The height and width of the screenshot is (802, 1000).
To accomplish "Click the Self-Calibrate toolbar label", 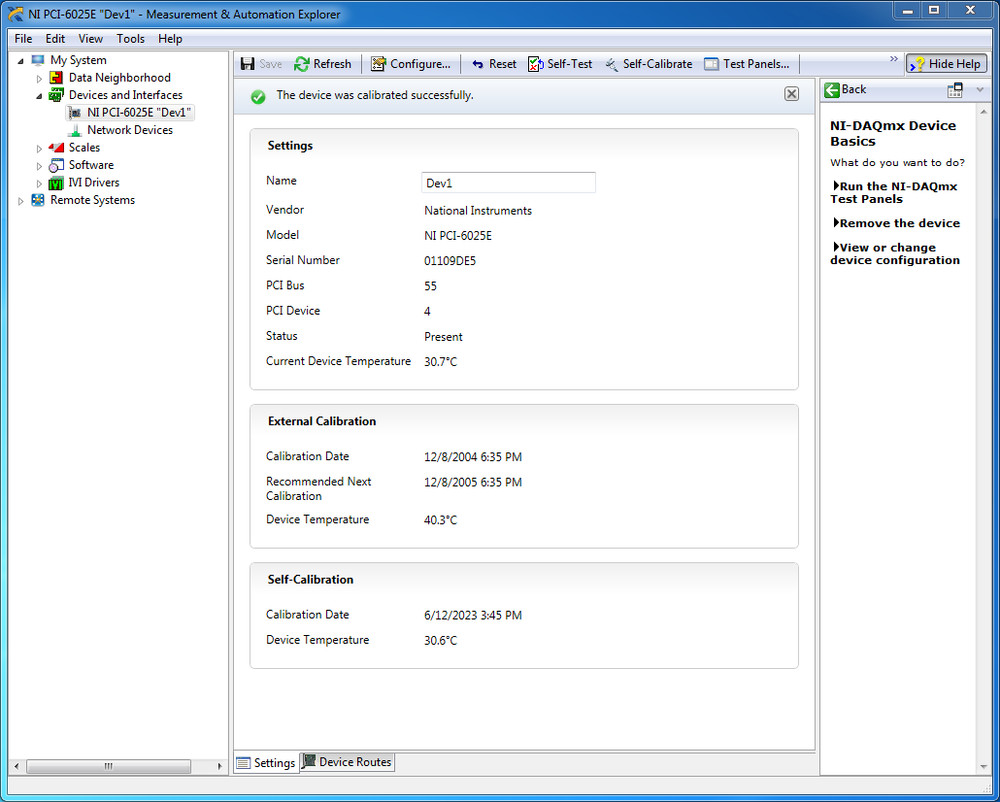I will click(658, 64).
